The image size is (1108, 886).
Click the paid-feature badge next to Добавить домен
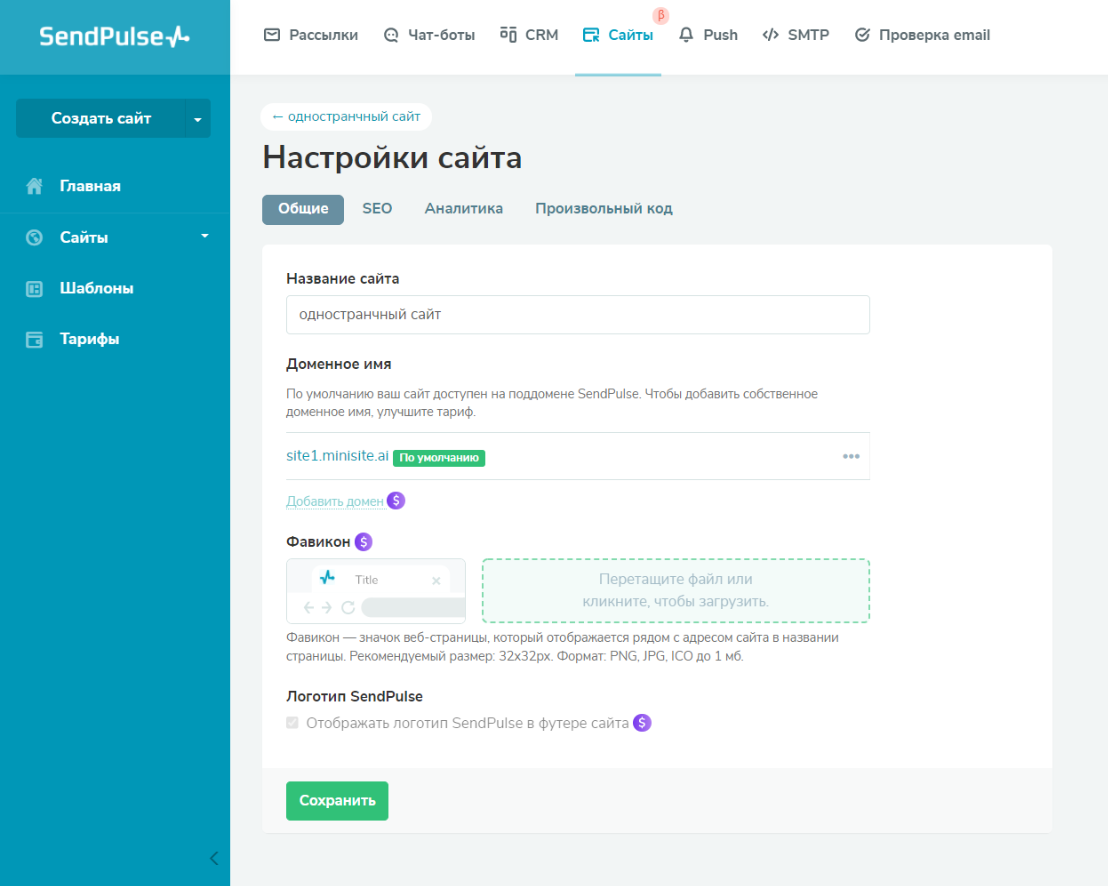396,500
